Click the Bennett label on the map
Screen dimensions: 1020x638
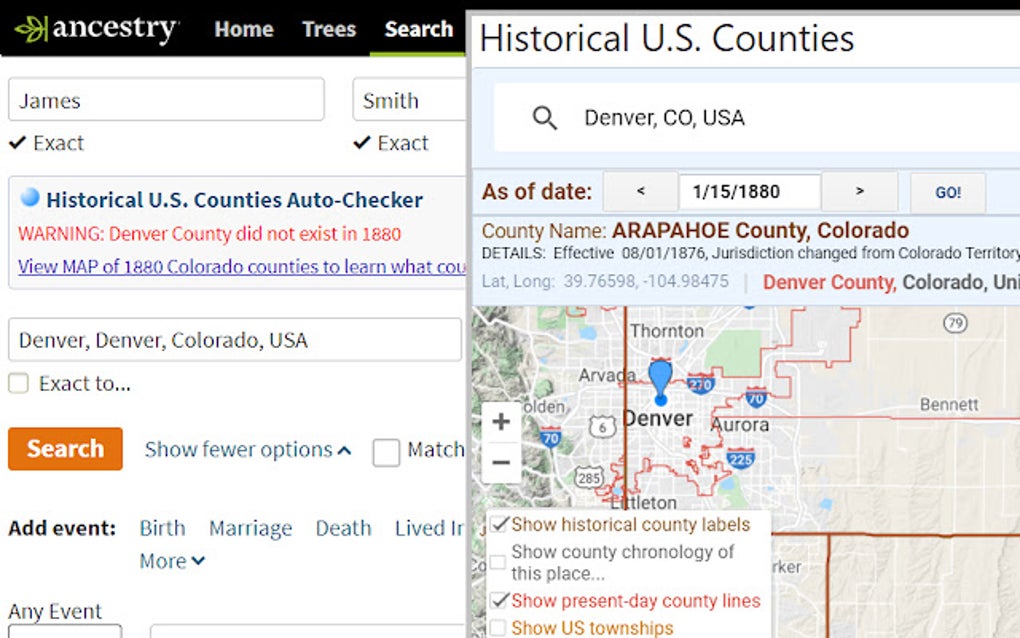(x=949, y=405)
